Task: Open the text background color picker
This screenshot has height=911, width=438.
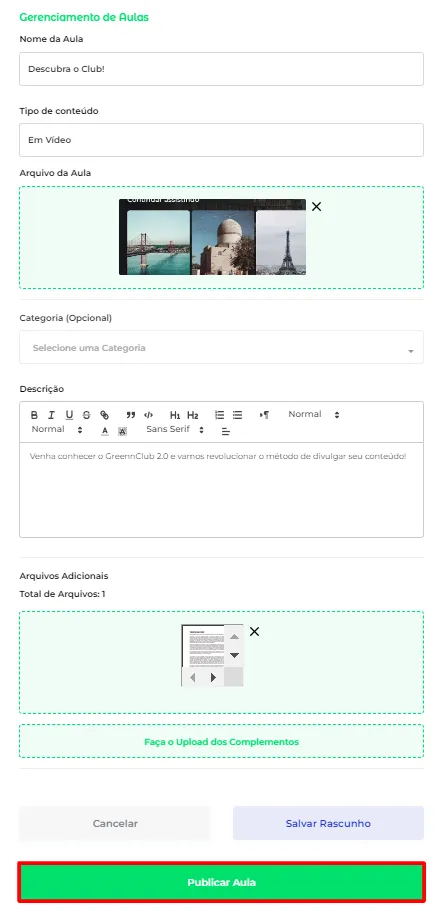Action: [x=122, y=431]
